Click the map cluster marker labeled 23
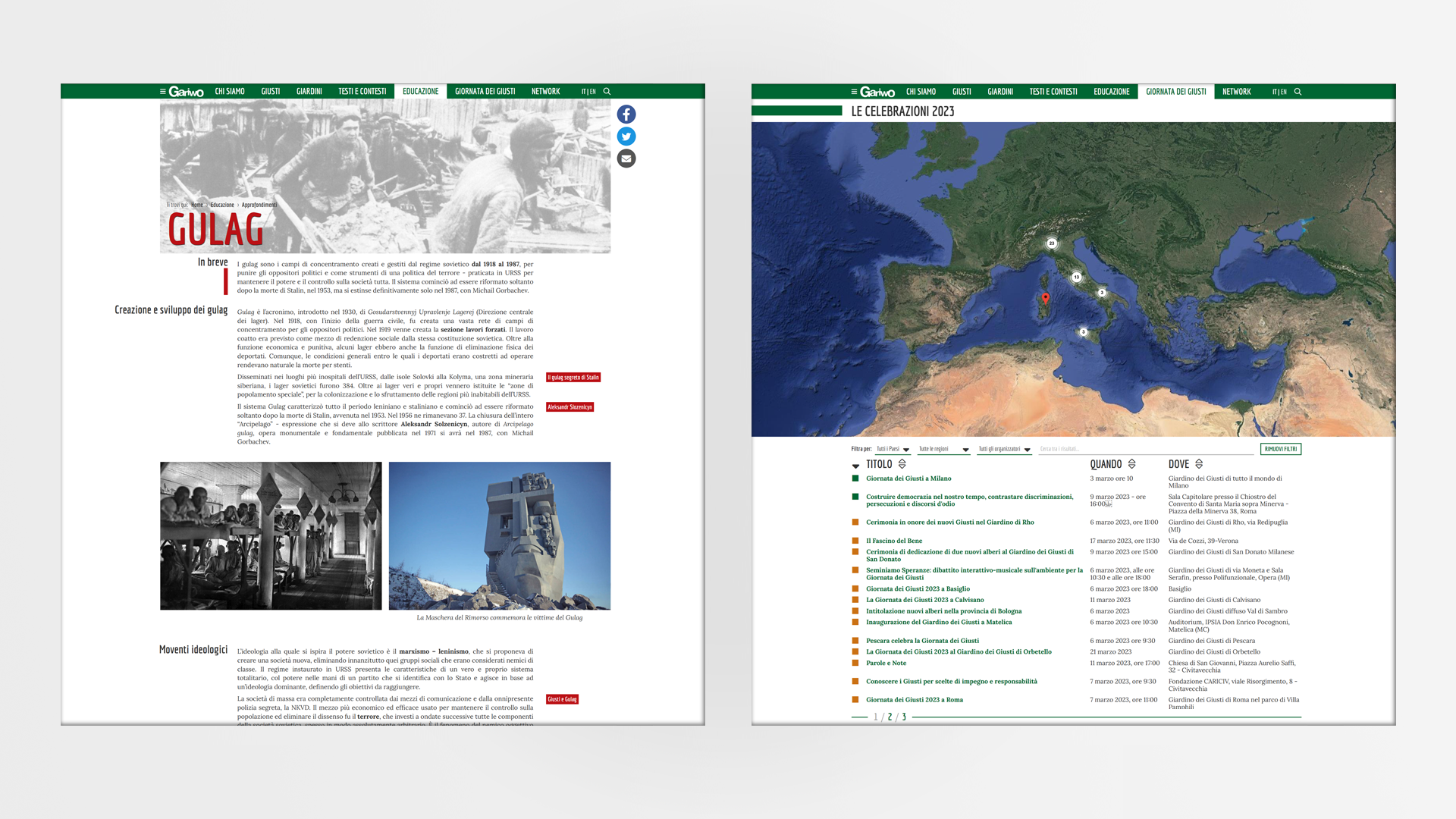The width and height of the screenshot is (1456, 819). 1052,243
